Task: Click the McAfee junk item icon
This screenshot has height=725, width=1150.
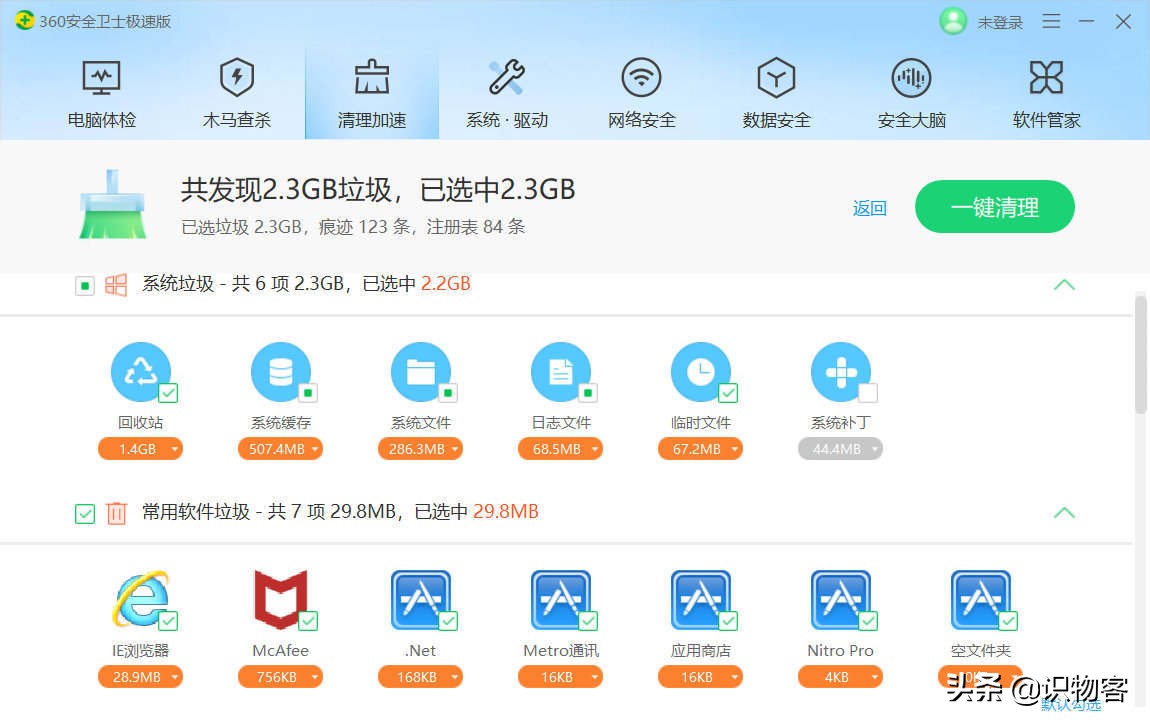Action: 280,600
